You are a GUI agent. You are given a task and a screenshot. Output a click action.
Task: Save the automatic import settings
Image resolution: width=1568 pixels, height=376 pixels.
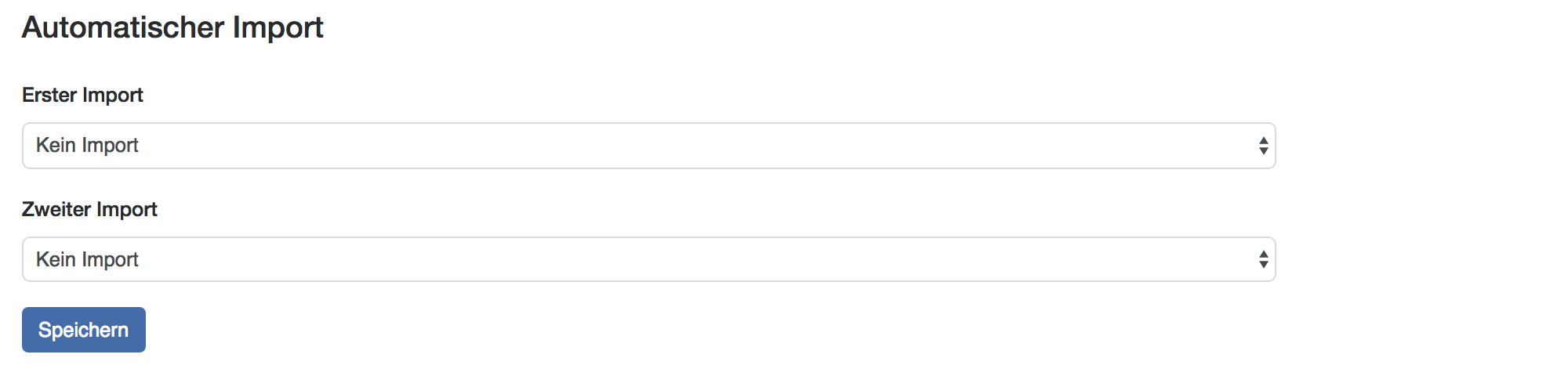tap(84, 330)
